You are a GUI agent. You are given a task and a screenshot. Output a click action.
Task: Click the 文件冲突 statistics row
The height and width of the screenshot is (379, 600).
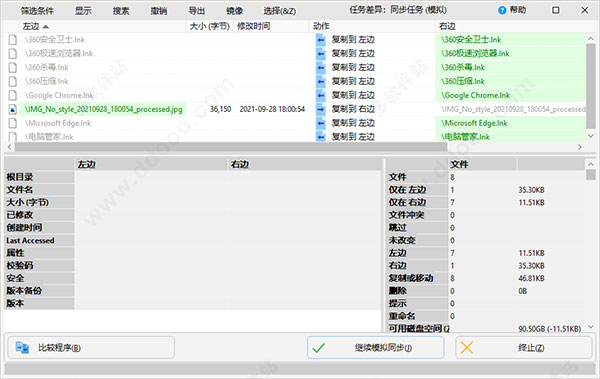(486, 215)
